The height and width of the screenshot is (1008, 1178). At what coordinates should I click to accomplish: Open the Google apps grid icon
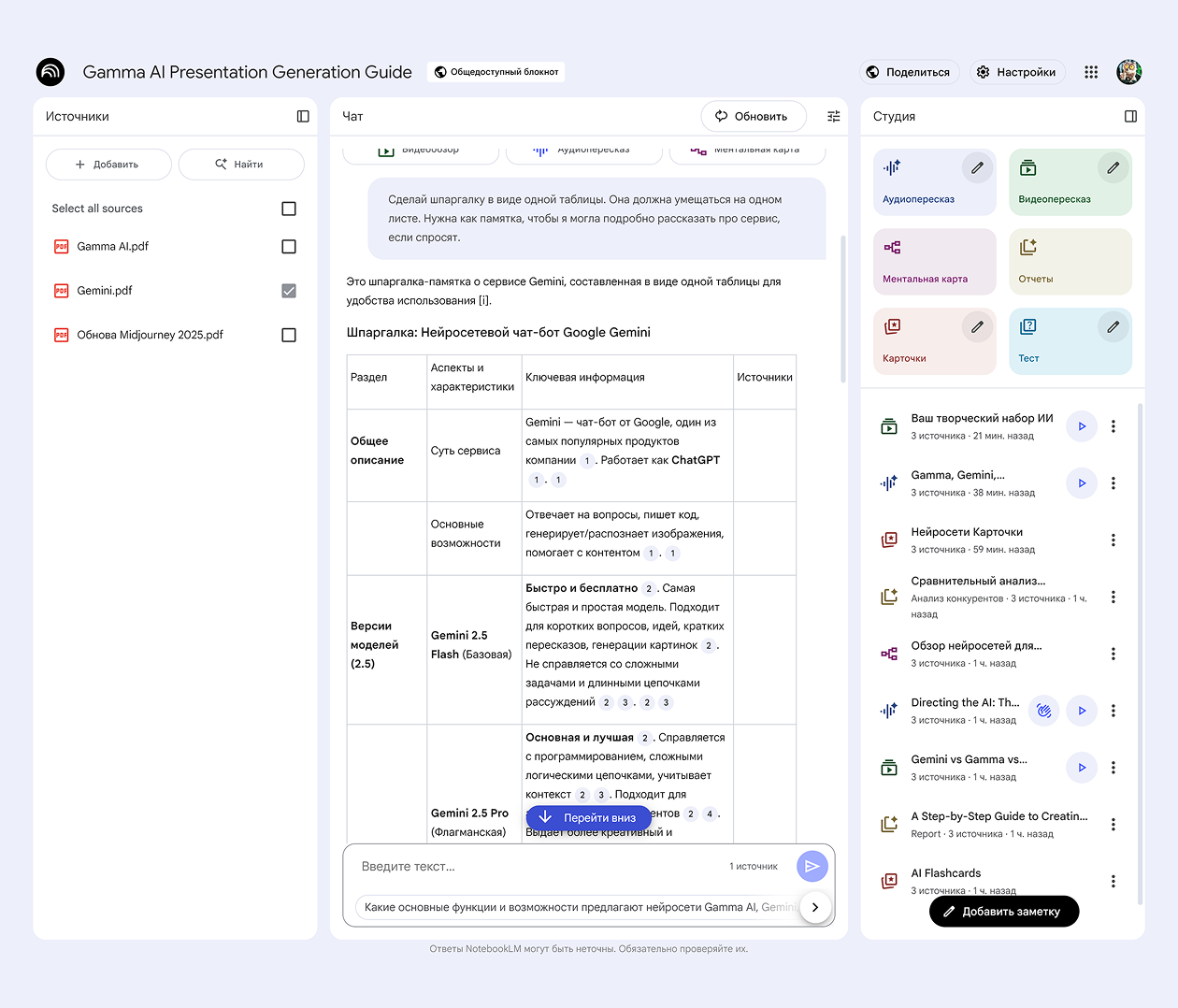tap(1091, 72)
